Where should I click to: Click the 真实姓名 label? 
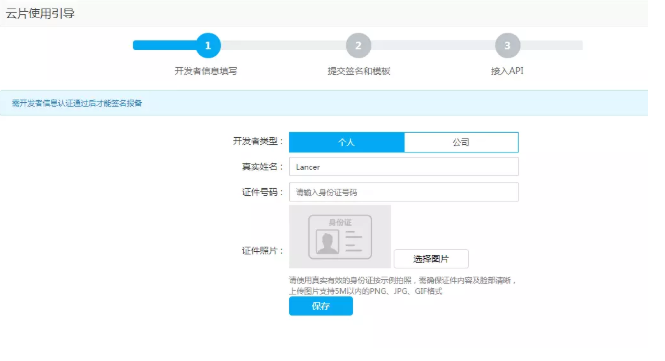pyautogui.click(x=263, y=167)
